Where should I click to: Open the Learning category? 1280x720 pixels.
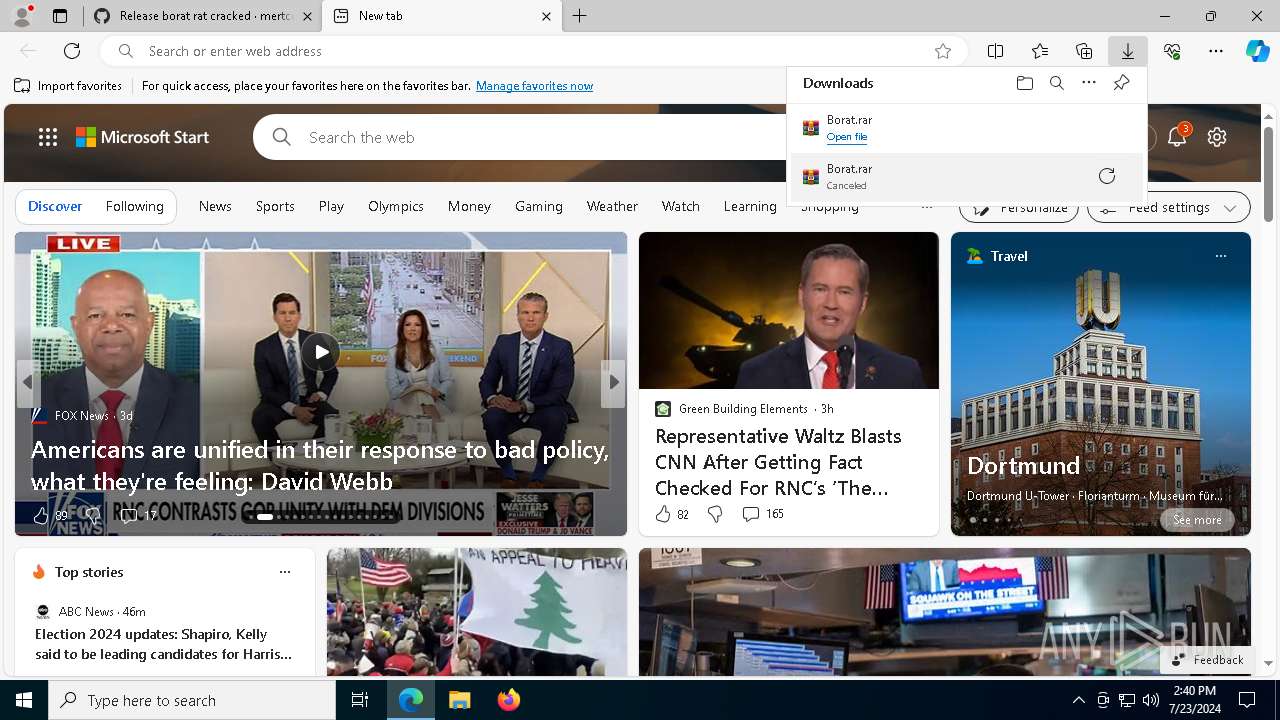[x=750, y=206]
